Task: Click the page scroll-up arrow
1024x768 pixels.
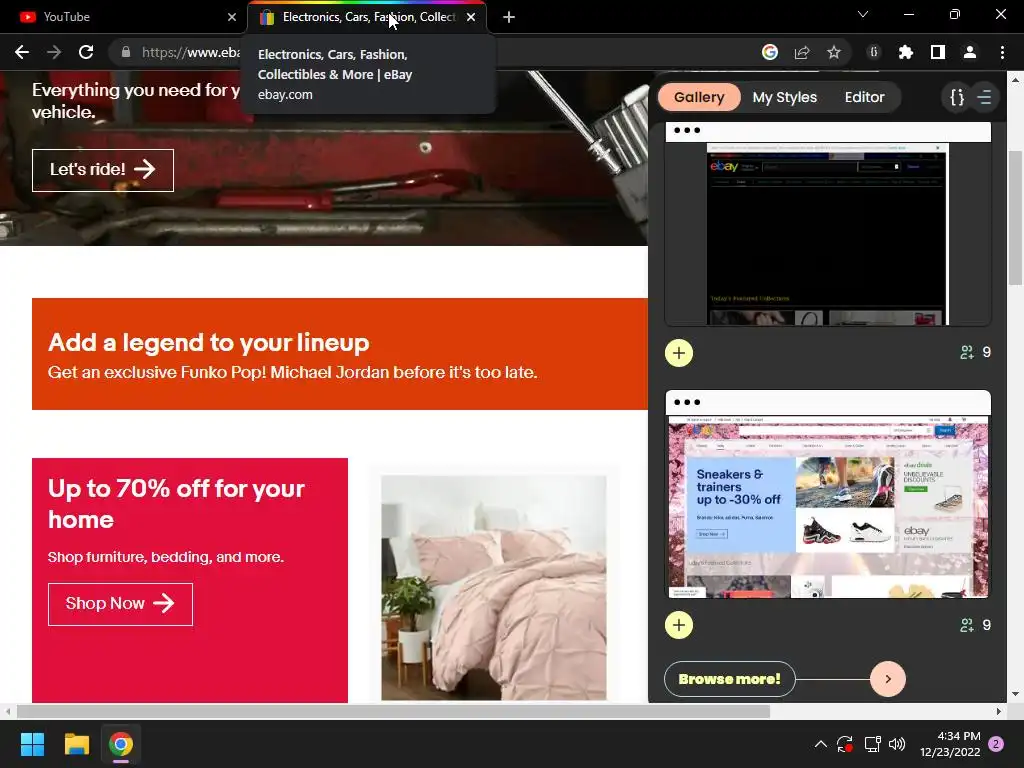Action: pos(1015,80)
